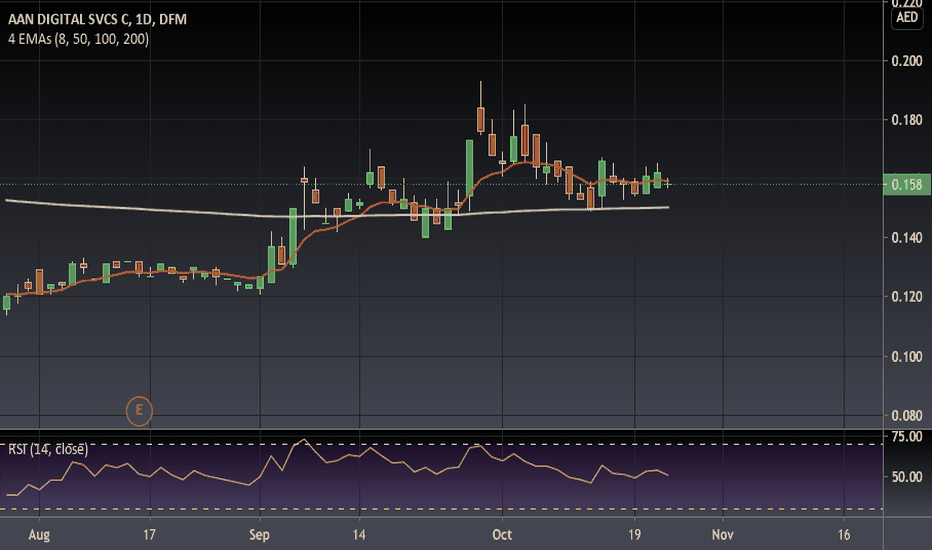Click the 19 date label on time axis

[x=635, y=535]
